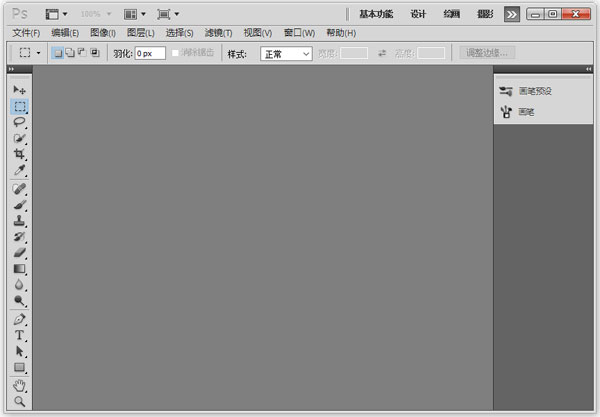
Task: Select the Horizontal Type tool
Action: click(x=19, y=335)
